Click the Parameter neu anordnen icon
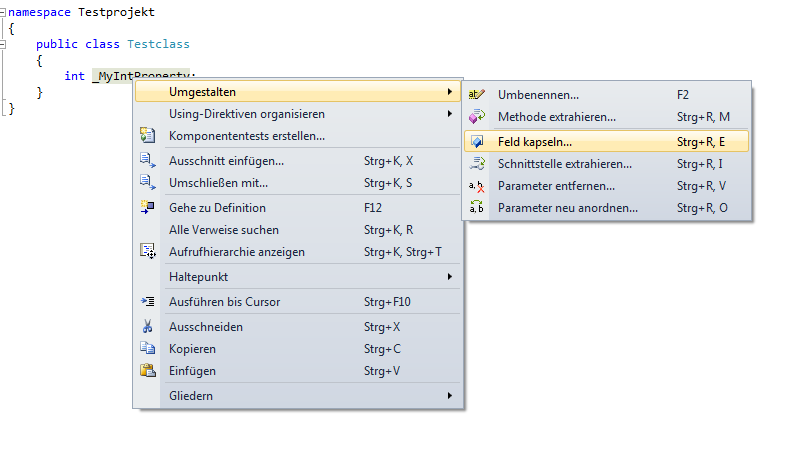810x471 pixels. 477,208
